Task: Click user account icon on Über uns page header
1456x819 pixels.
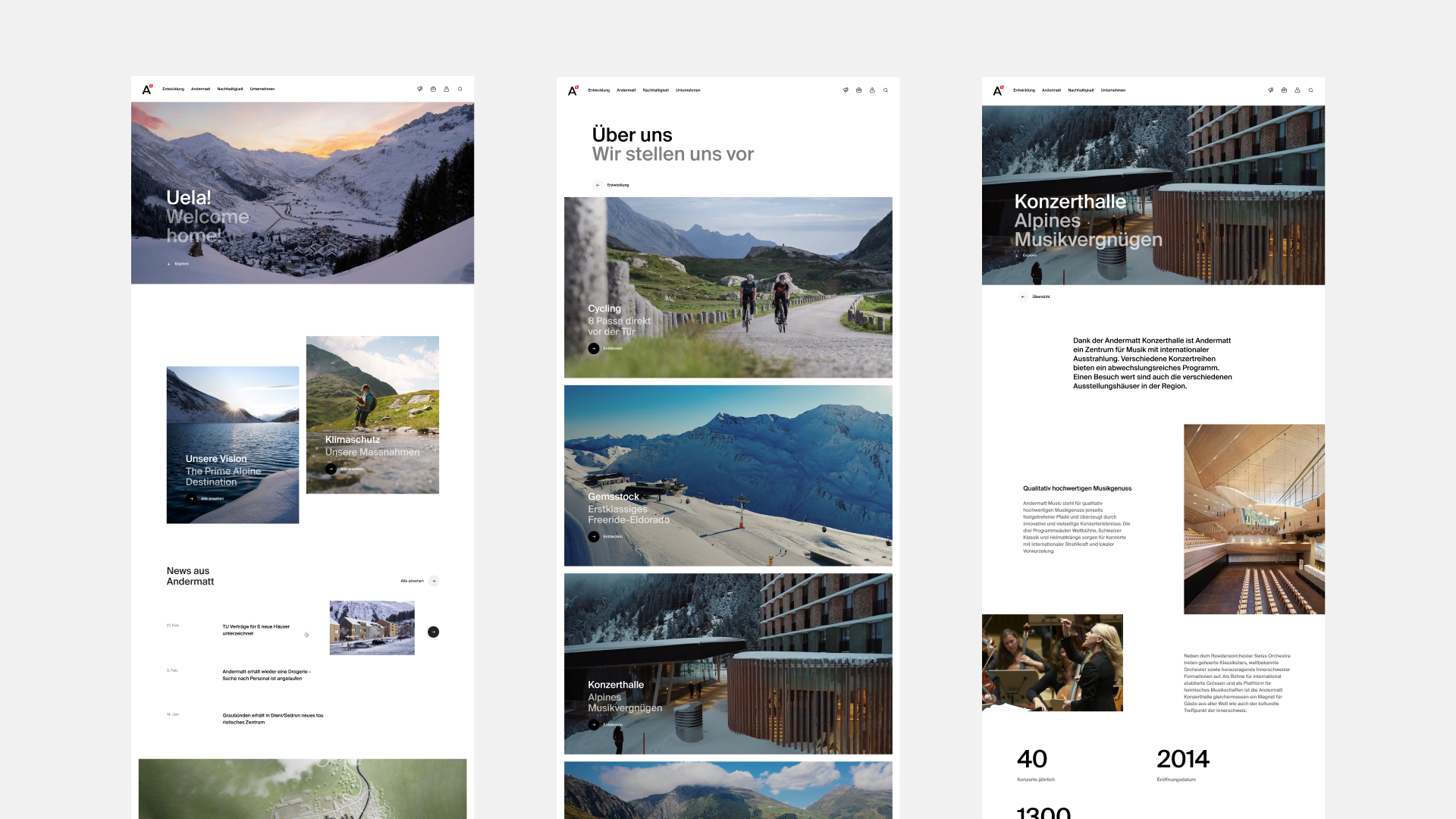Action: click(872, 90)
